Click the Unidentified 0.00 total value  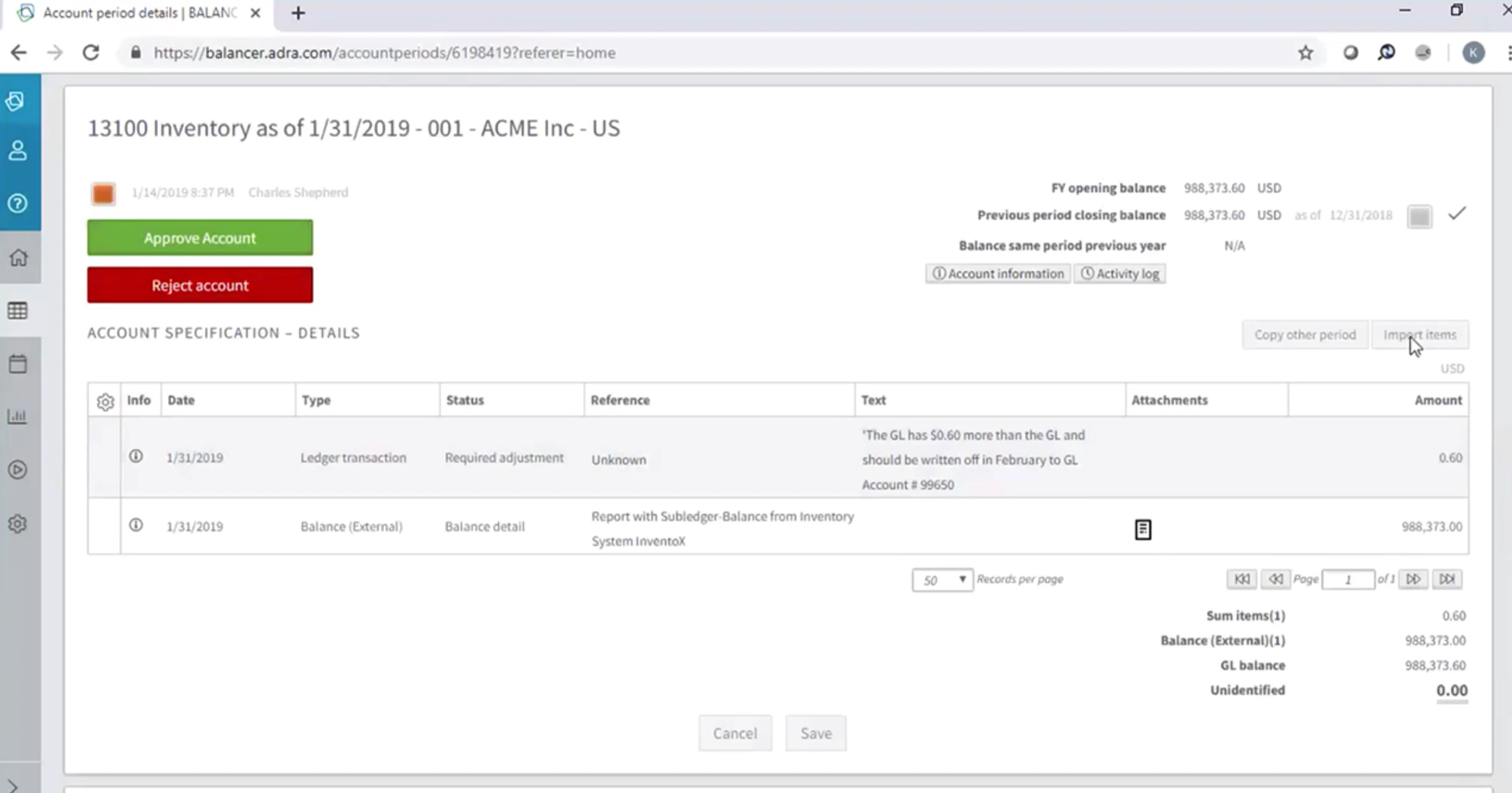tap(1452, 690)
